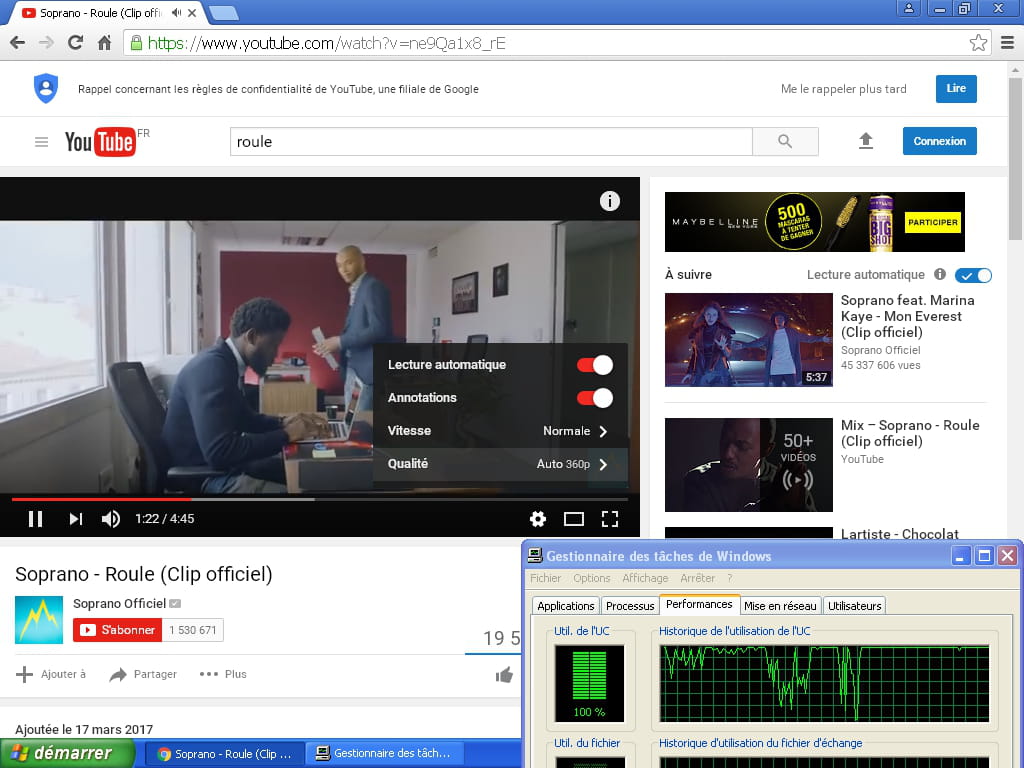This screenshot has width=1024, height=768.
Task: Switch to the Utilisateurs tab
Action: (854, 605)
